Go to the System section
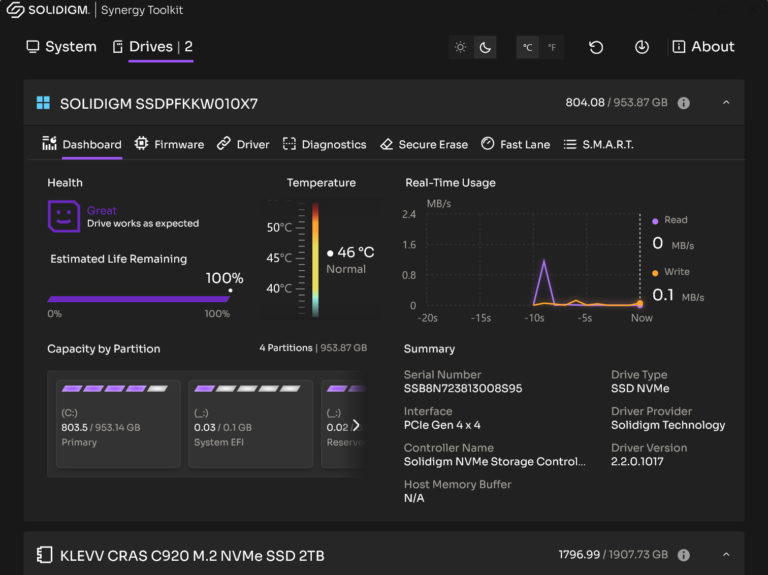This screenshot has height=575, width=768. 61,47
